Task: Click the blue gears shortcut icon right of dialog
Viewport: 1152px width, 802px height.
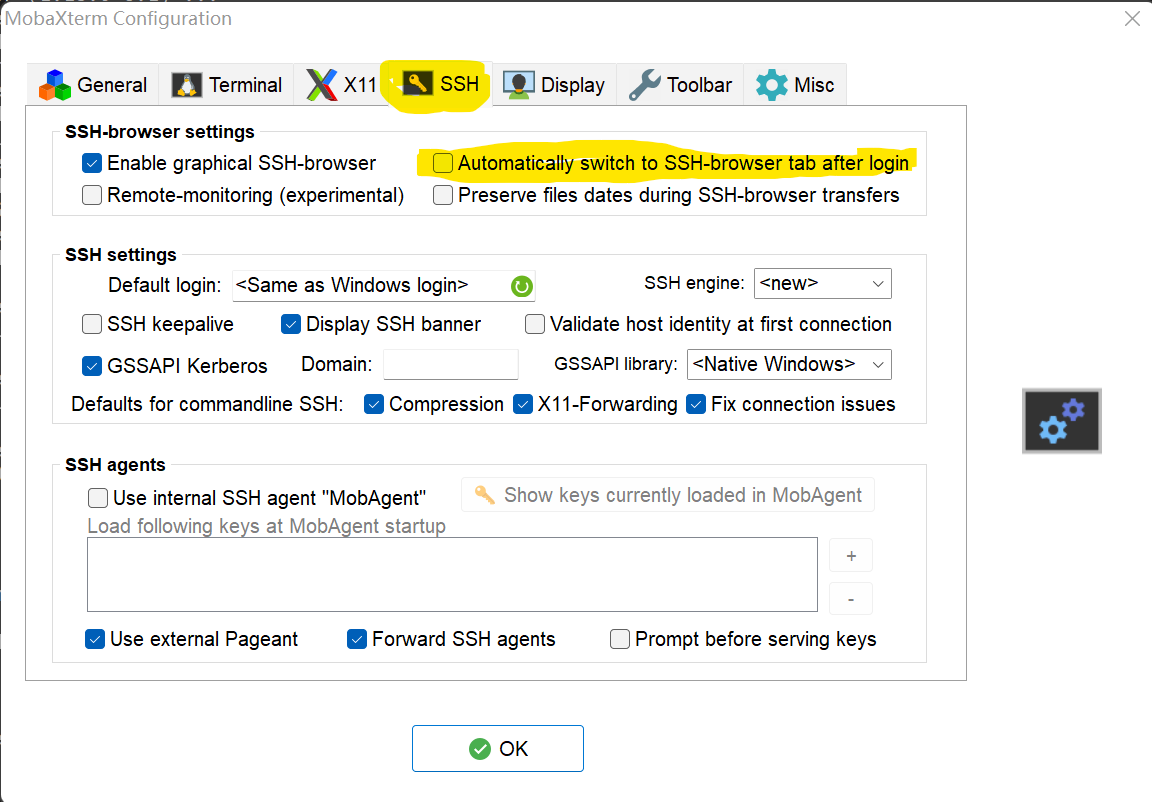Action: [1061, 420]
